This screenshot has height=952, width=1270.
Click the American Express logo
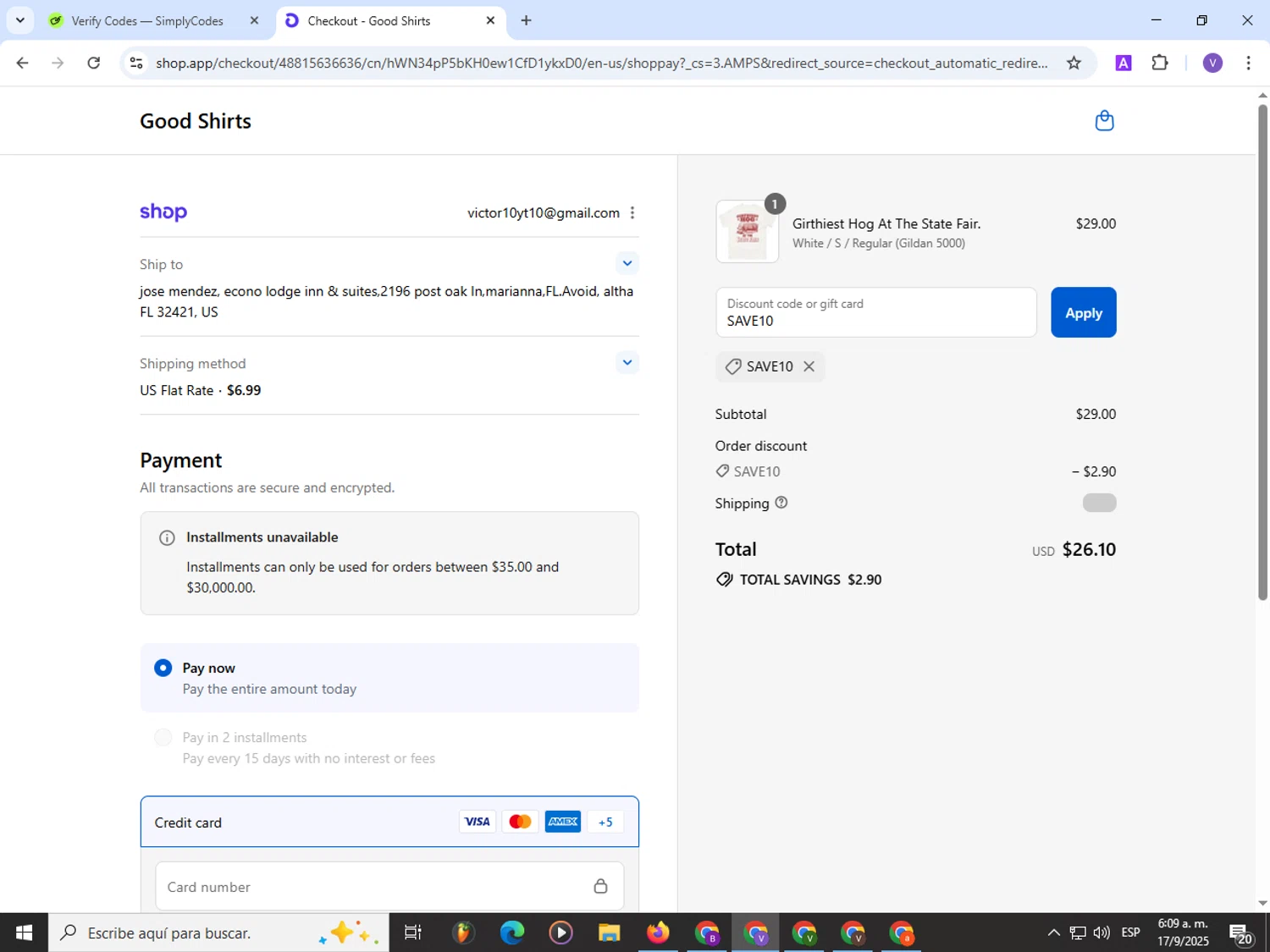pyautogui.click(x=563, y=822)
